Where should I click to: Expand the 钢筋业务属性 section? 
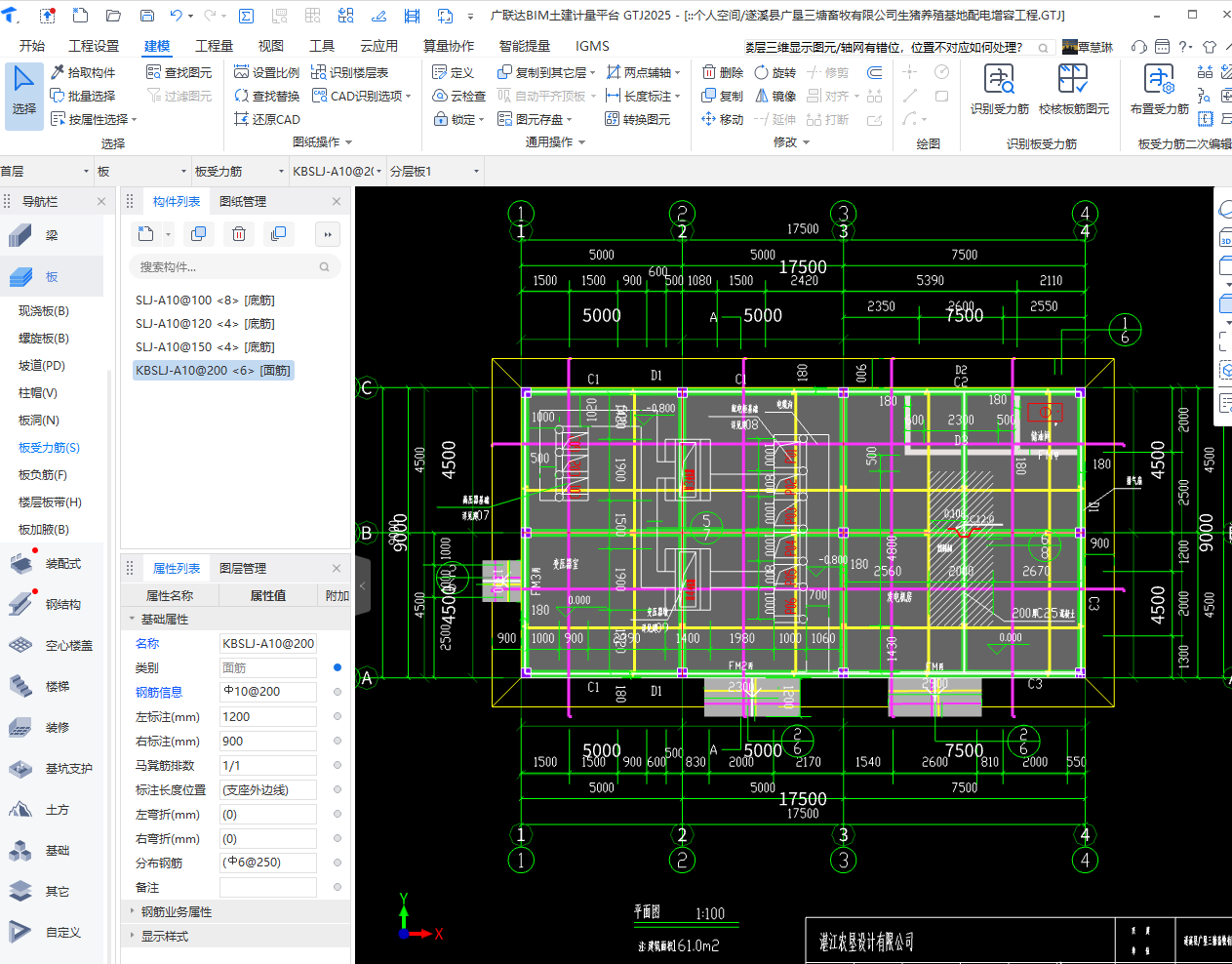point(133,911)
